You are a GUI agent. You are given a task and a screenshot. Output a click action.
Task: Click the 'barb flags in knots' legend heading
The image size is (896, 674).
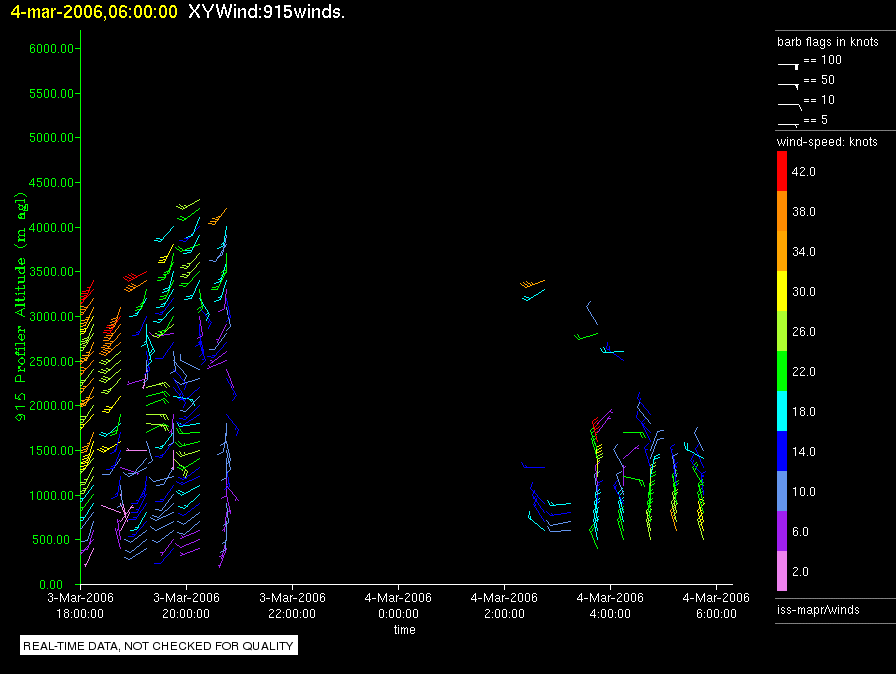(x=827, y=42)
